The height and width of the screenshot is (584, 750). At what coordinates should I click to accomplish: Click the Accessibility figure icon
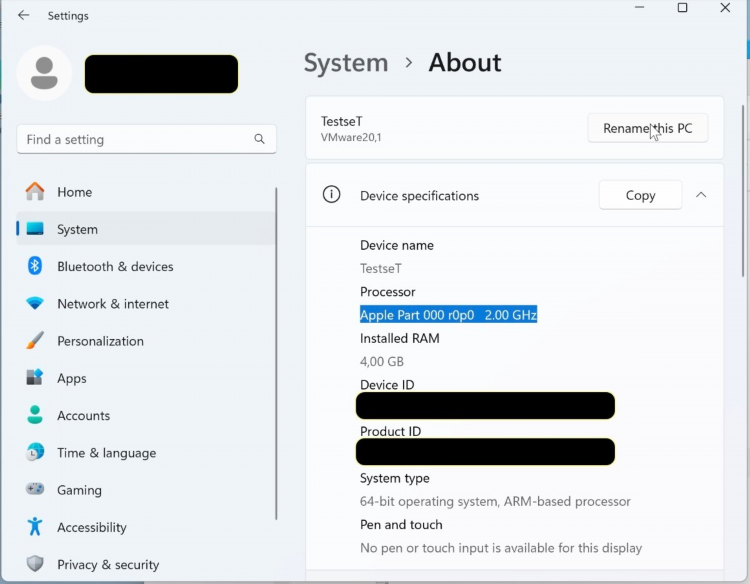35,527
